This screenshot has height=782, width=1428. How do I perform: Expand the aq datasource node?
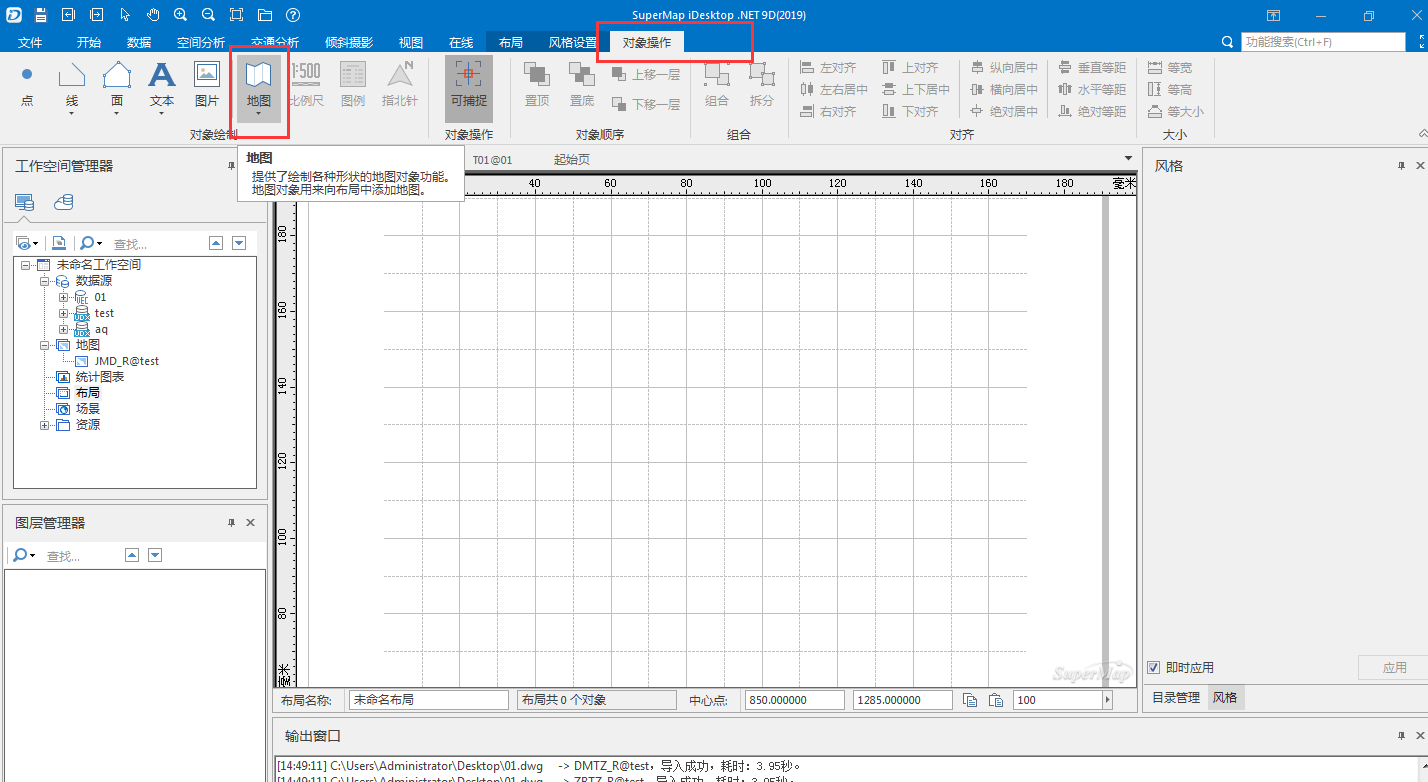(63, 329)
